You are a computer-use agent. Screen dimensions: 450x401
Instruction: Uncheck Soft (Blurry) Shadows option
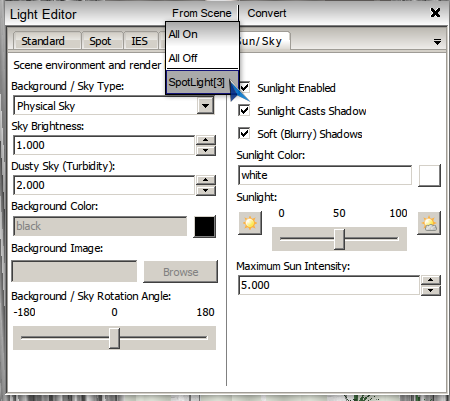[244, 133]
